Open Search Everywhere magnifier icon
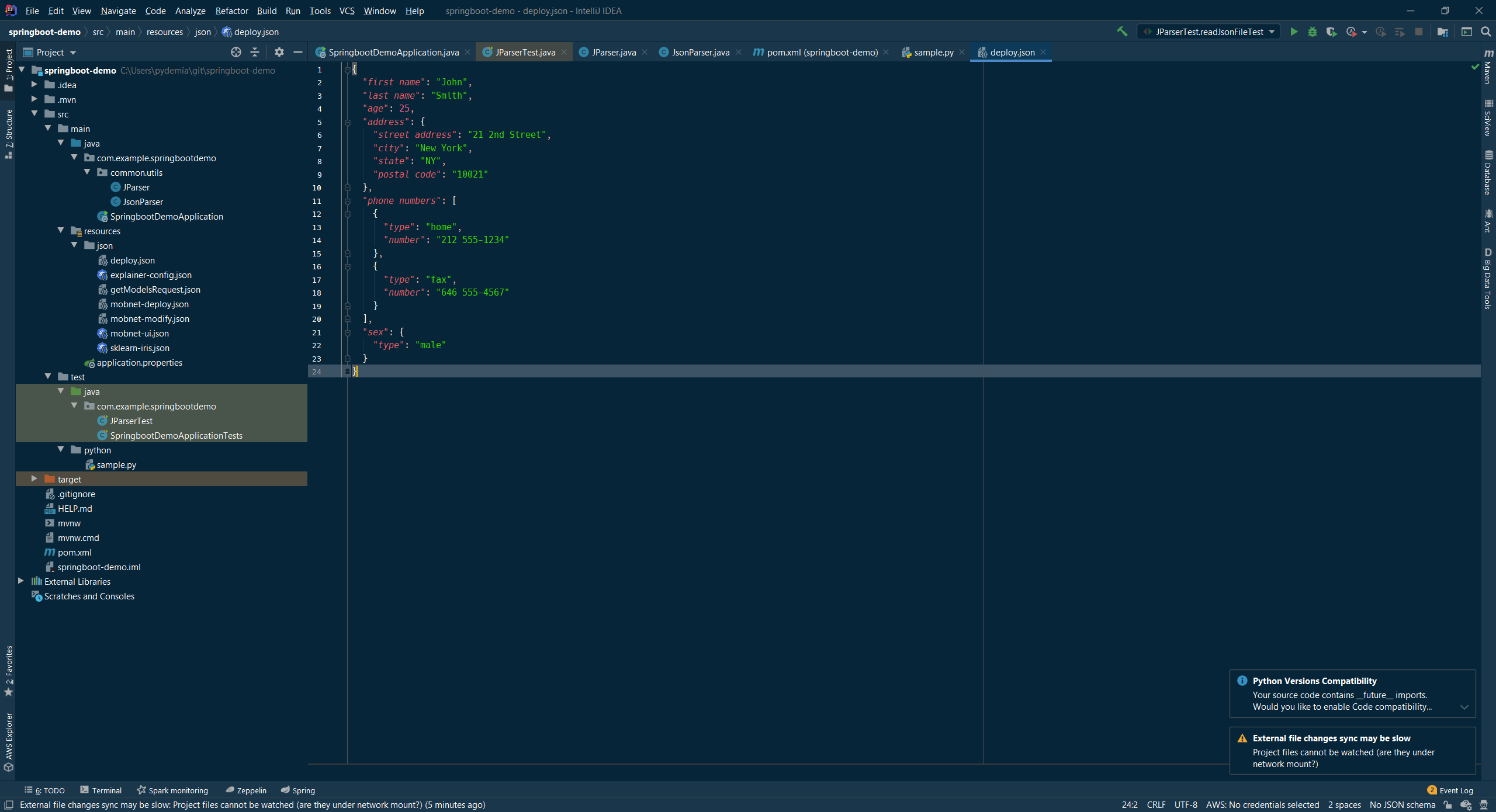This screenshot has width=1496, height=812. click(1485, 32)
